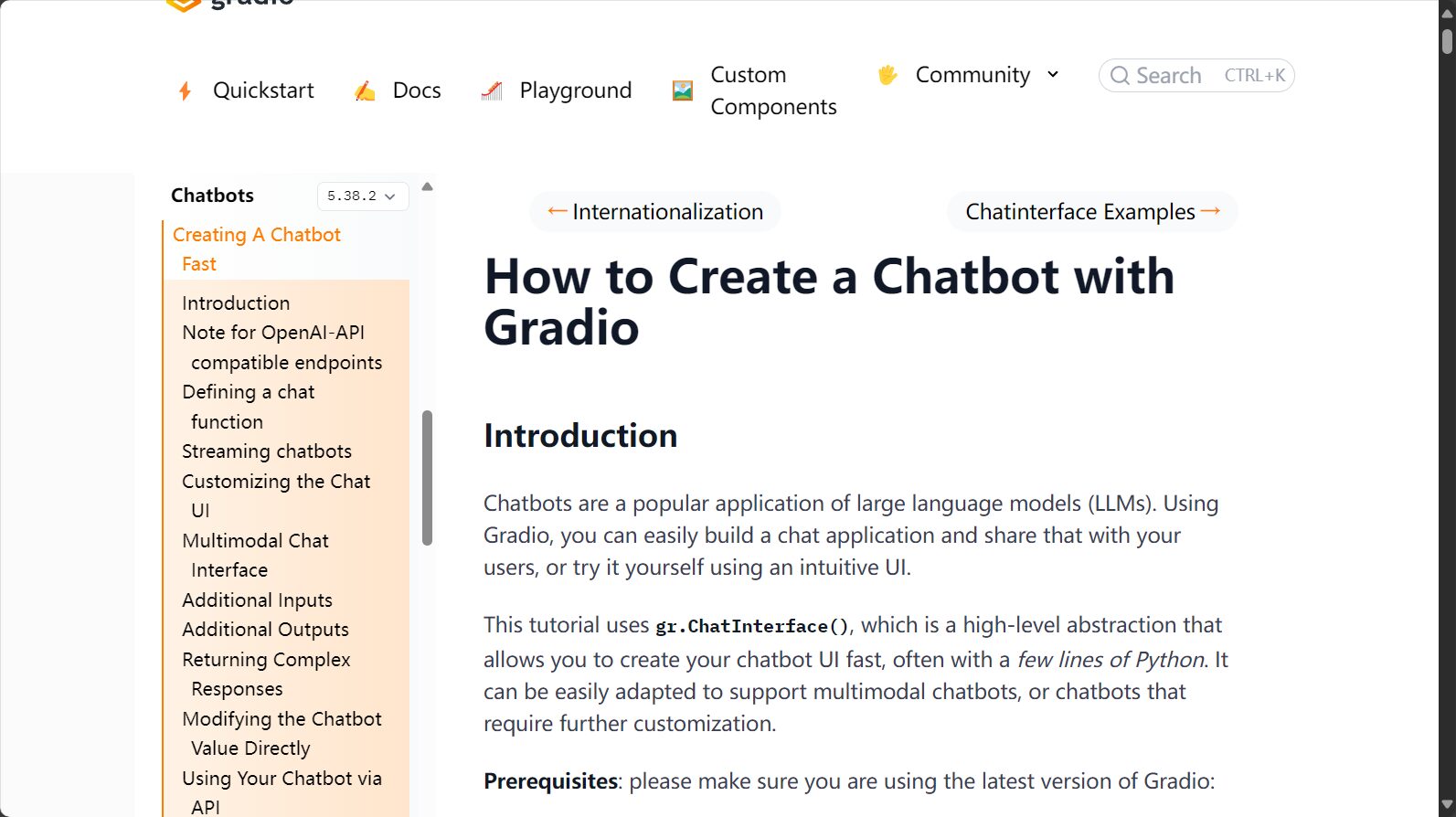The height and width of the screenshot is (817, 1456).
Task: Click the Playground chart icon
Action: (492, 90)
